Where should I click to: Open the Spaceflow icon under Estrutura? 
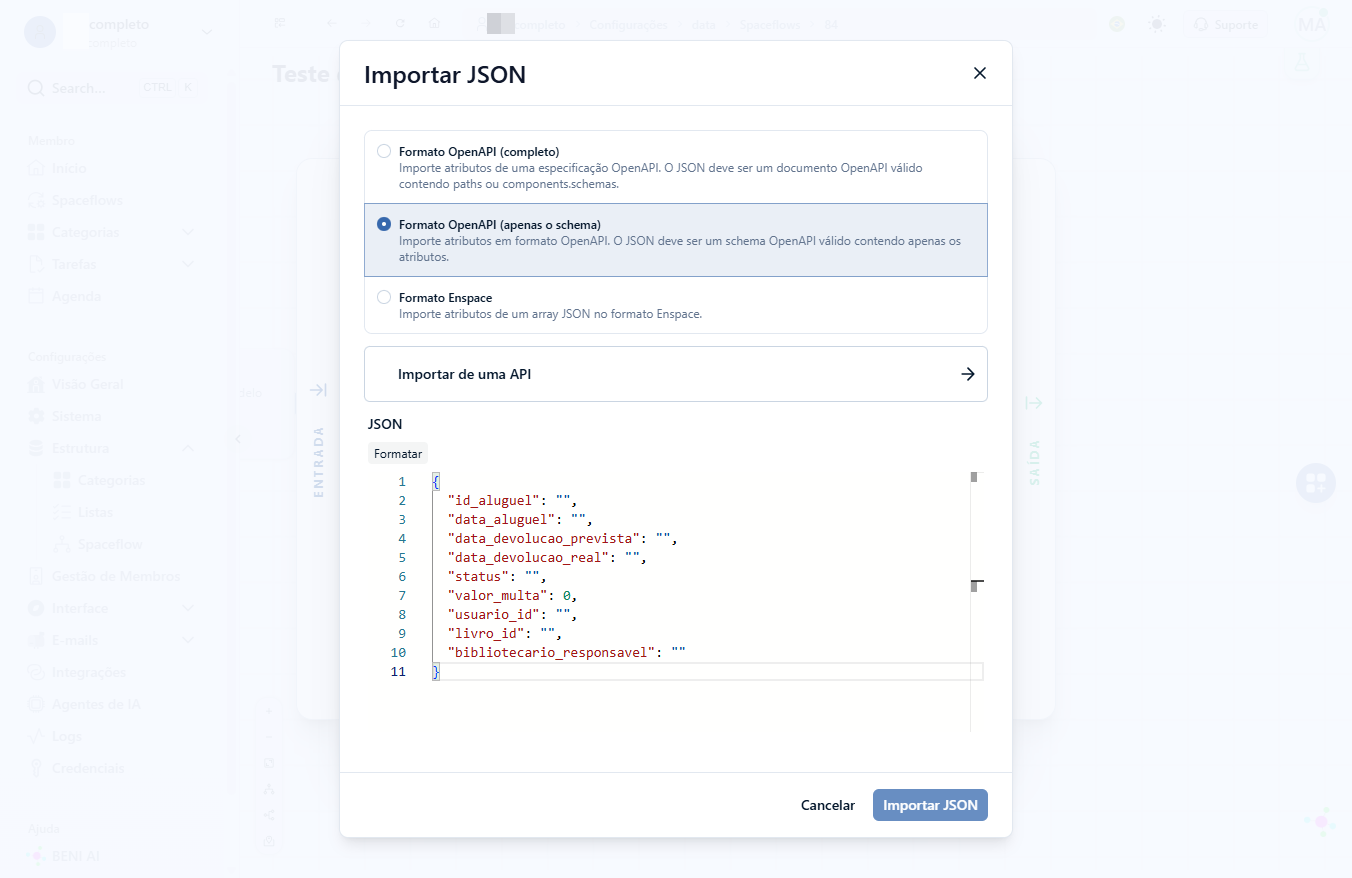tap(62, 544)
